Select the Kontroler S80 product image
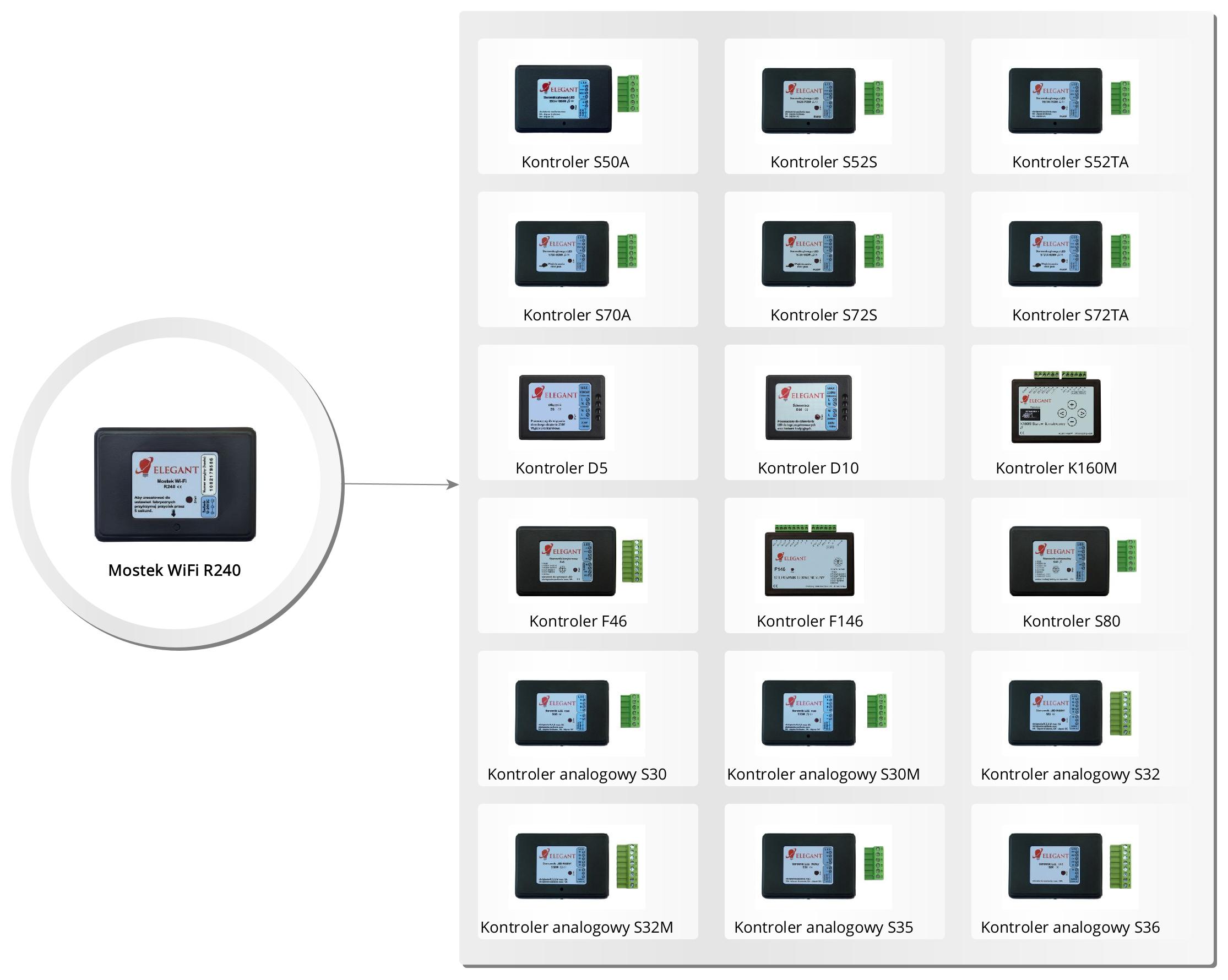 click(1071, 560)
